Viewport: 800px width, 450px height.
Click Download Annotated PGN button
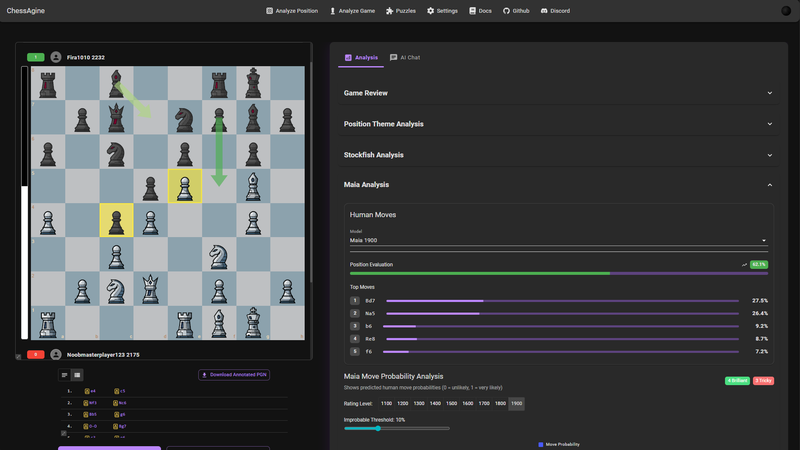[234, 375]
